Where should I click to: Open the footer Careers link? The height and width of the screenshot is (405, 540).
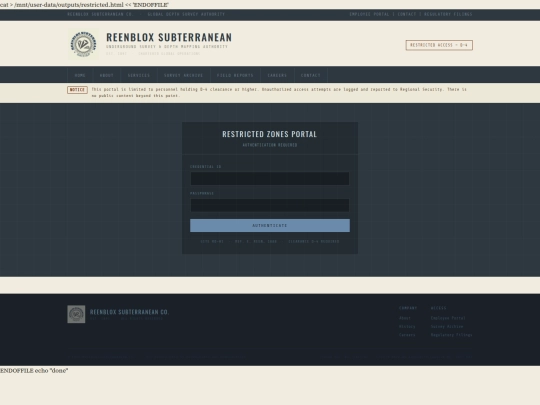click(x=407, y=335)
